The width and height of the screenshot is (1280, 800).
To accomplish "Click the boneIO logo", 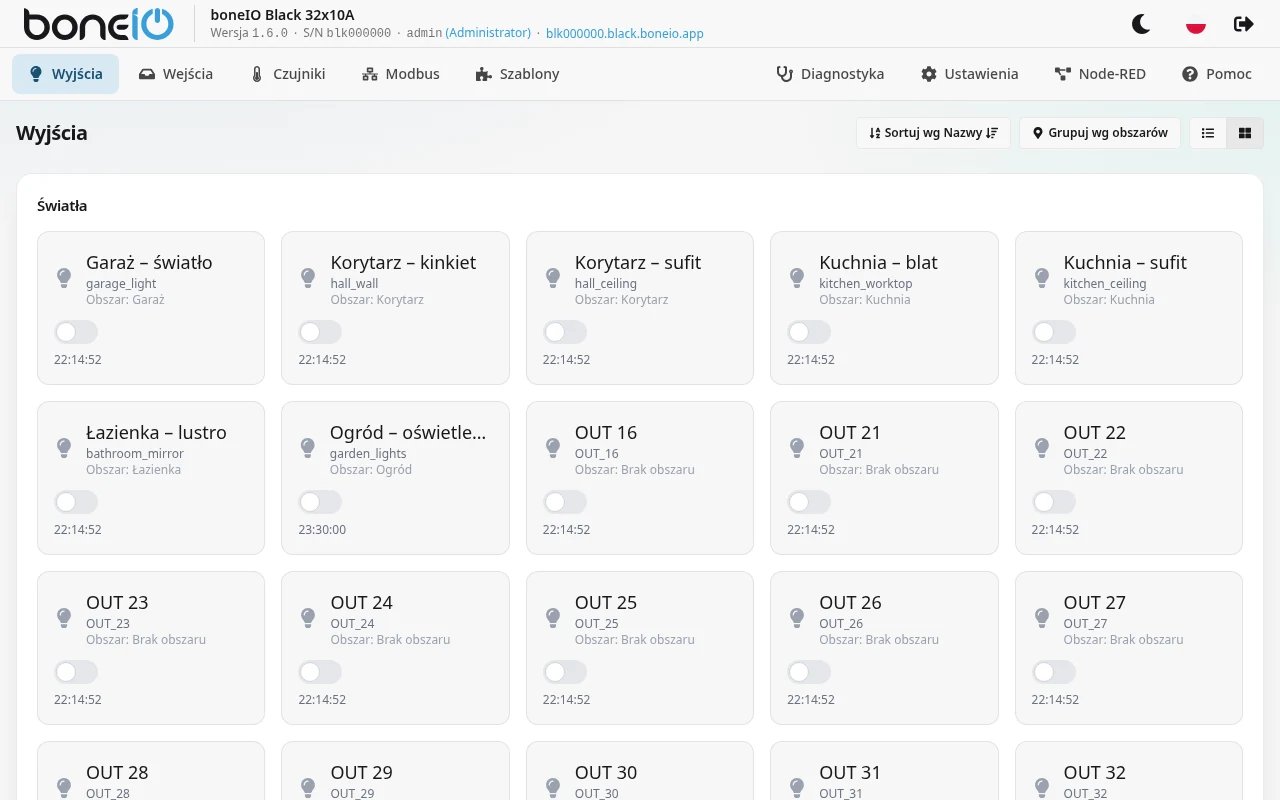I will tap(99, 24).
